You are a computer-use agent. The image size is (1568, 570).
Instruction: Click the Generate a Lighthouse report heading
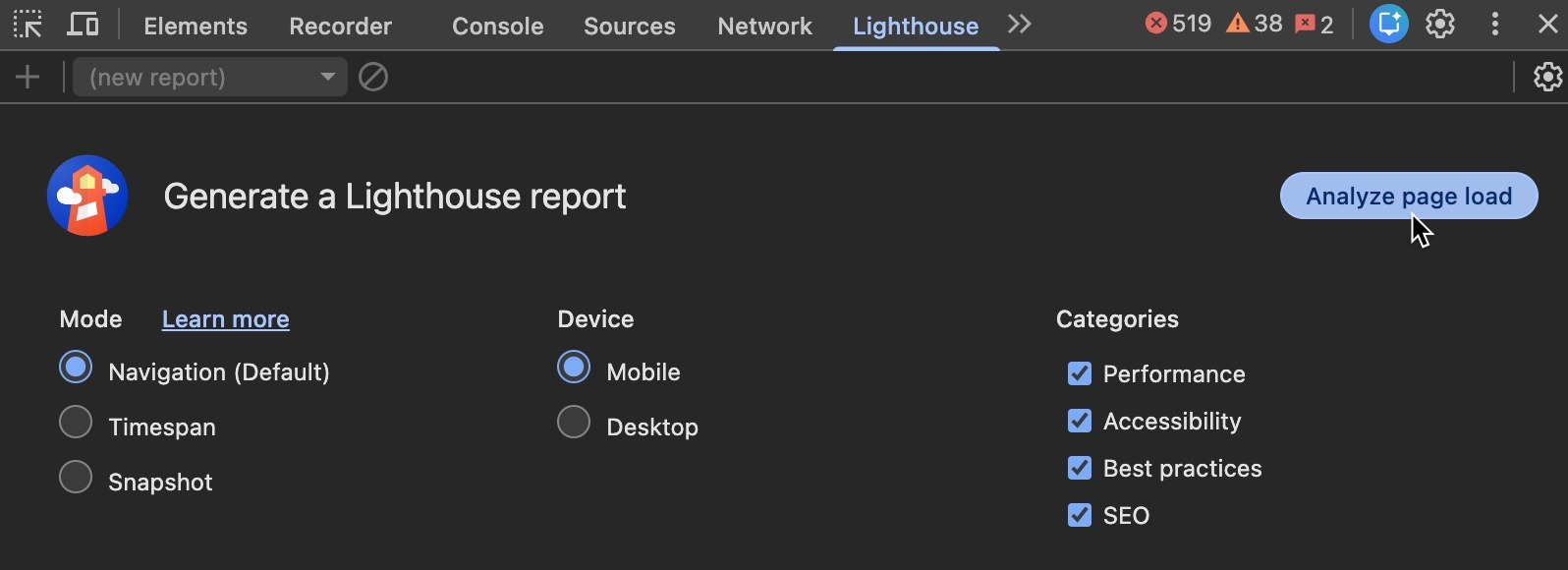tap(395, 197)
